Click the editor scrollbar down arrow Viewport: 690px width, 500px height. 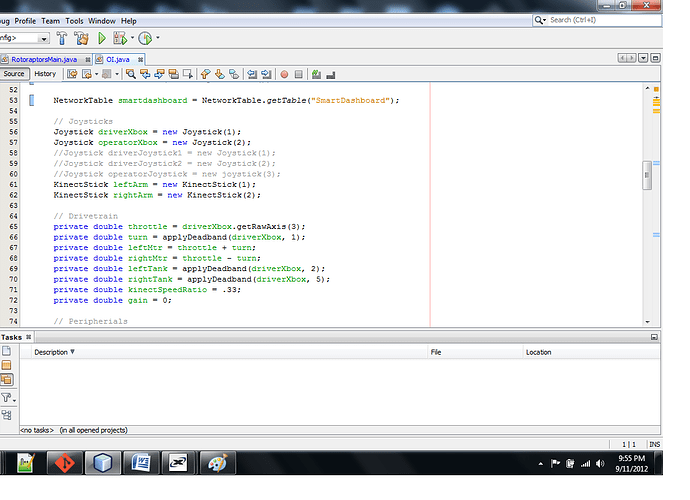click(x=647, y=322)
